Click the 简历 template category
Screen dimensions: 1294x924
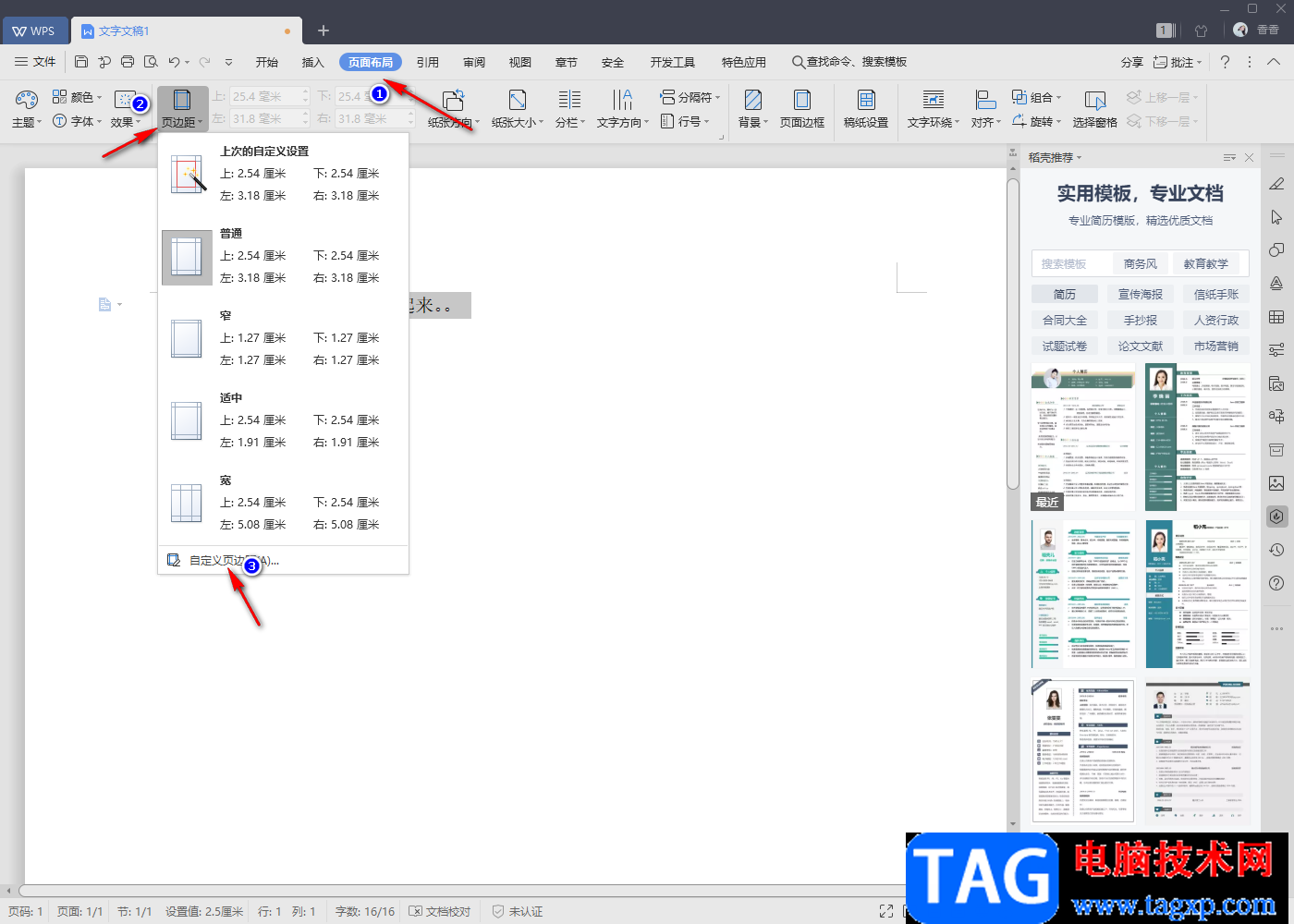[1065, 294]
